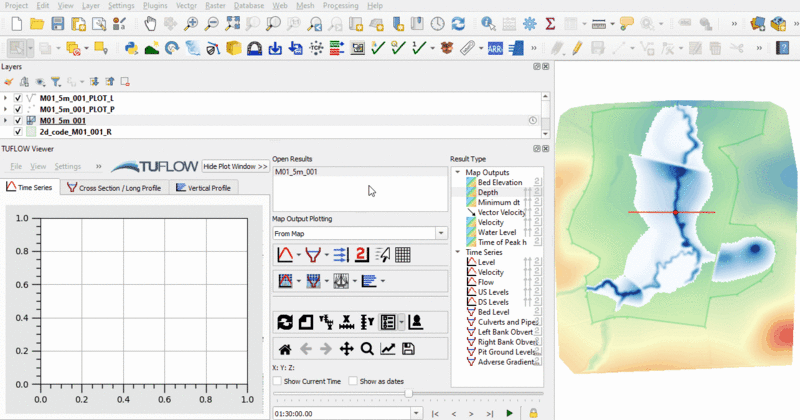800x420 pixels.
Task: Click the Hide Plot Window button
Action: coord(235,166)
